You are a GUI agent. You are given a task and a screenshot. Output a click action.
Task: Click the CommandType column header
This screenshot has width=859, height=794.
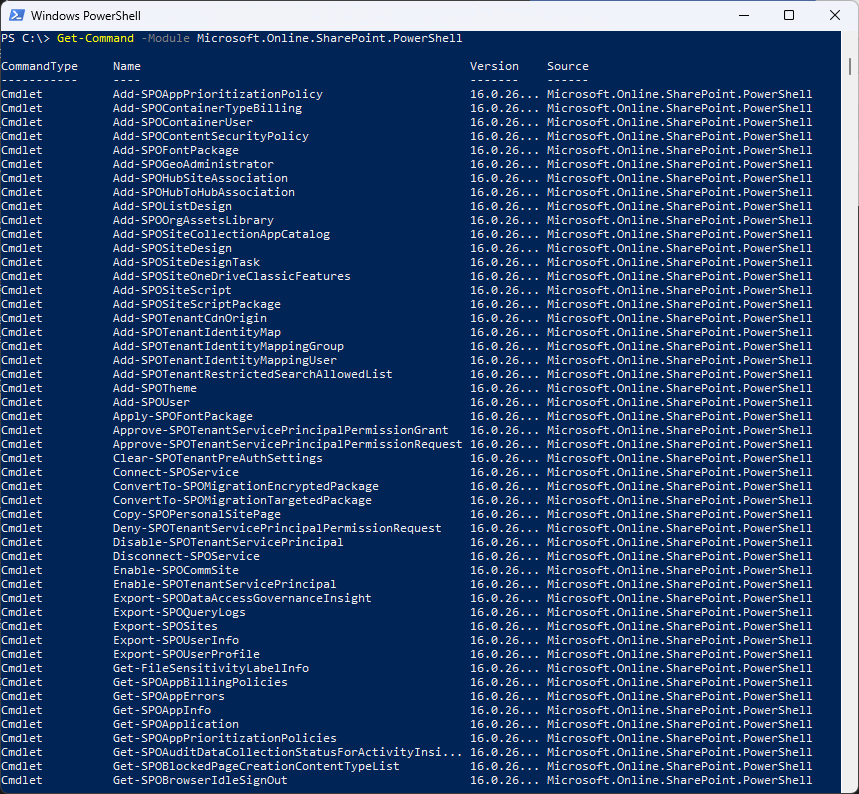39,66
